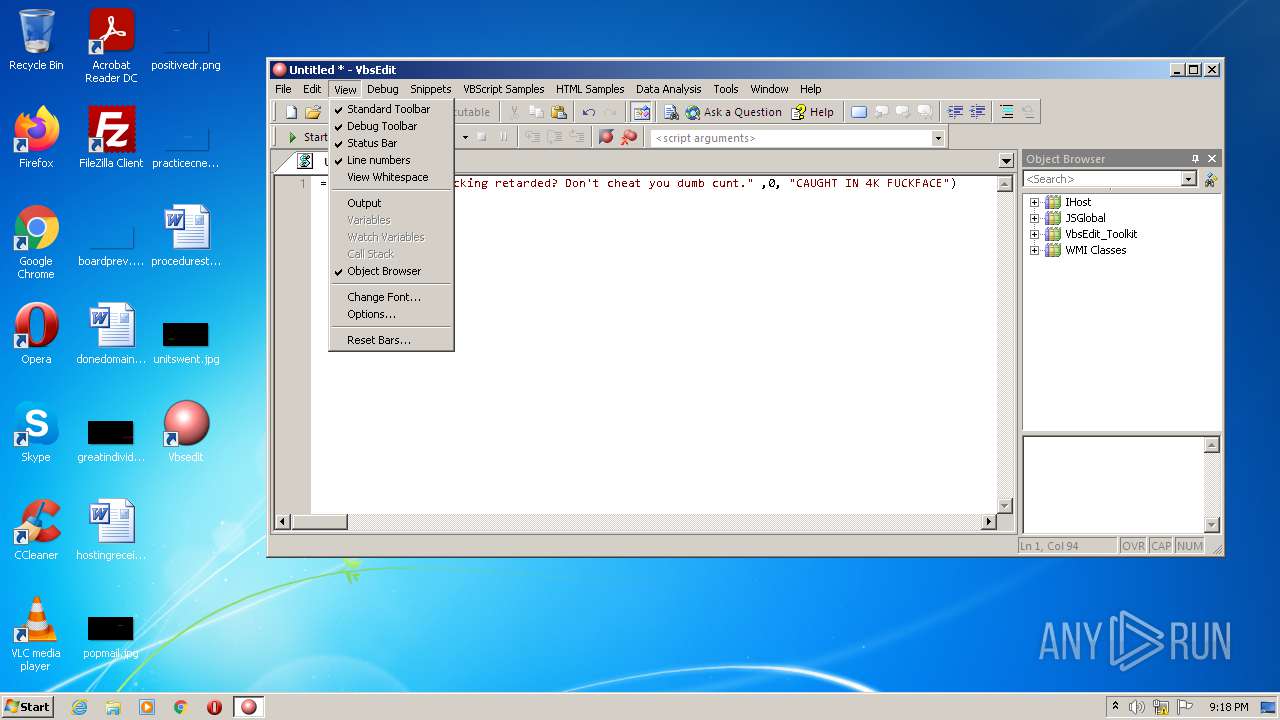Image resolution: width=1280 pixels, height=720 pixels.
Task: Open Skype desktop icon
Action: [36, 432]
